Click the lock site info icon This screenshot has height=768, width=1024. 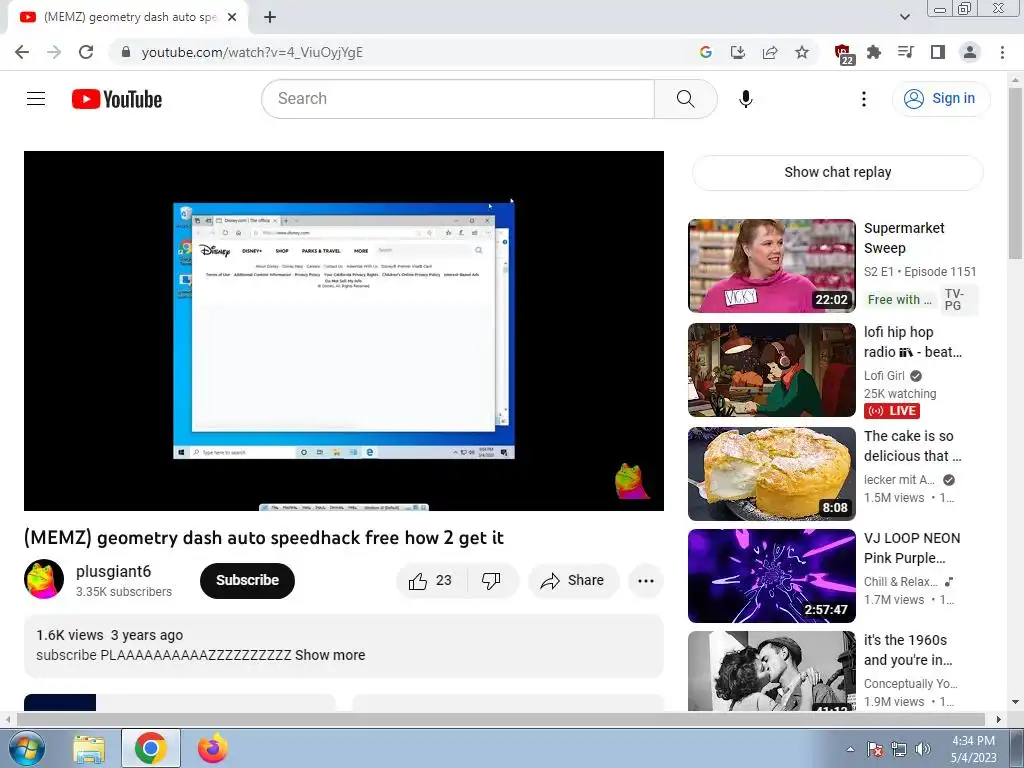coord(126,52)
